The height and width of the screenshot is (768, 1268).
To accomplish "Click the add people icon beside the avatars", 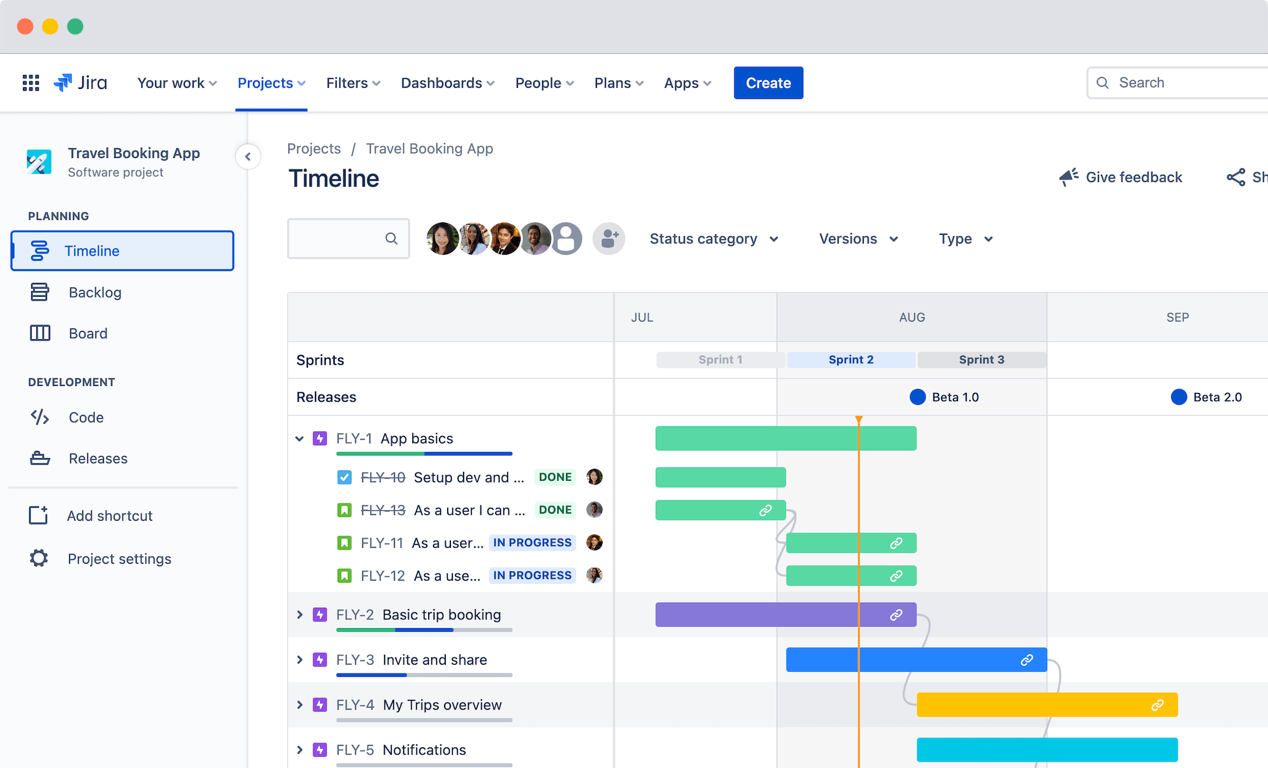I will 608,238.
